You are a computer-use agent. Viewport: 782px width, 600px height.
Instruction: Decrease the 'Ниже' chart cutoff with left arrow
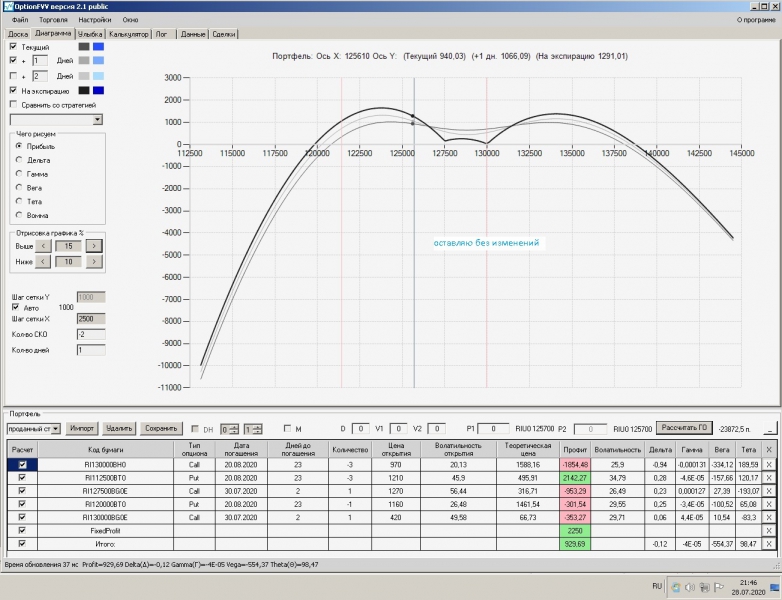(x=43, y=262)
